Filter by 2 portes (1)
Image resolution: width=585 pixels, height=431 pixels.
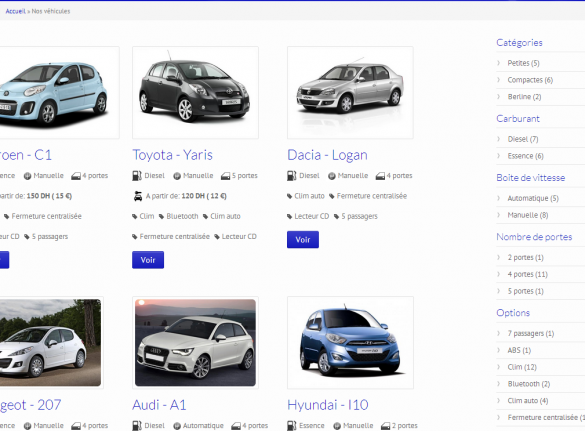pyautogui.click(x=525, y=257)
